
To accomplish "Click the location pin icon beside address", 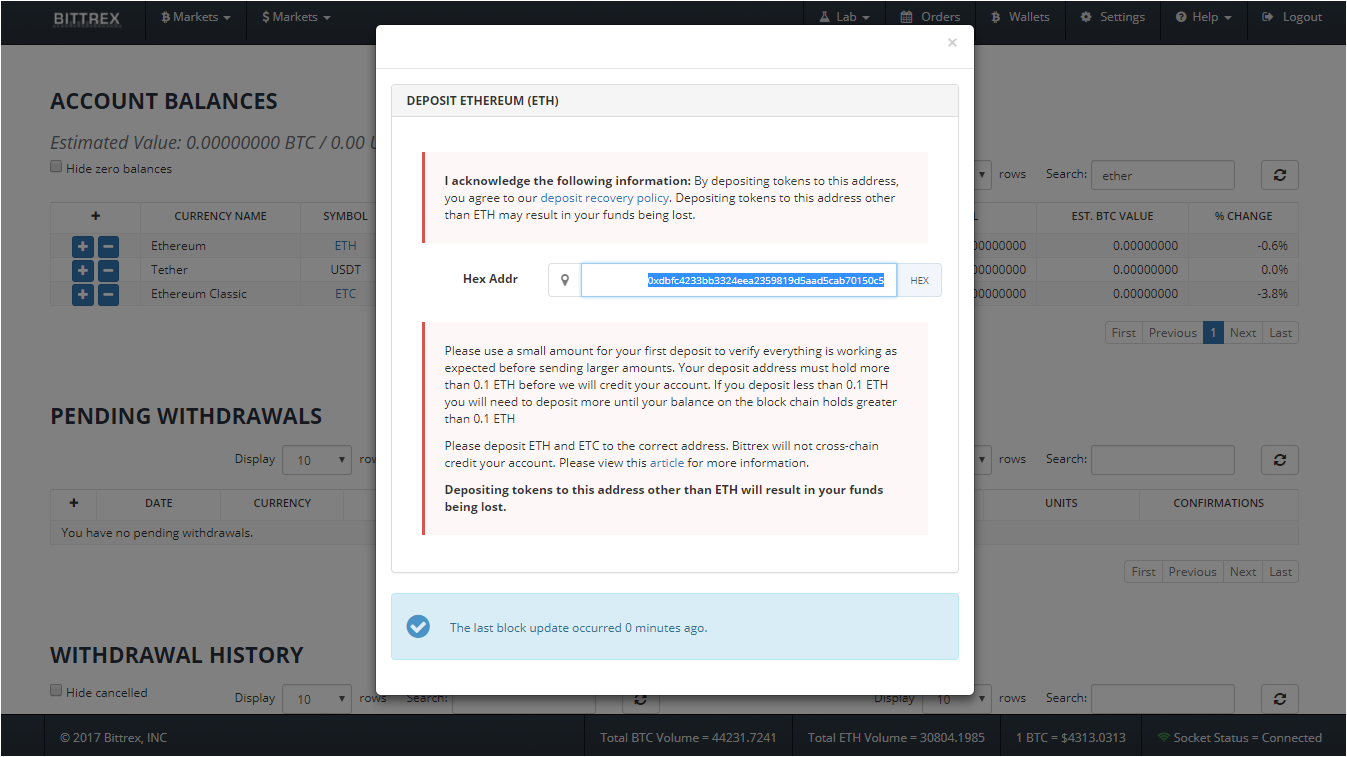I will (x=565, y=280).
